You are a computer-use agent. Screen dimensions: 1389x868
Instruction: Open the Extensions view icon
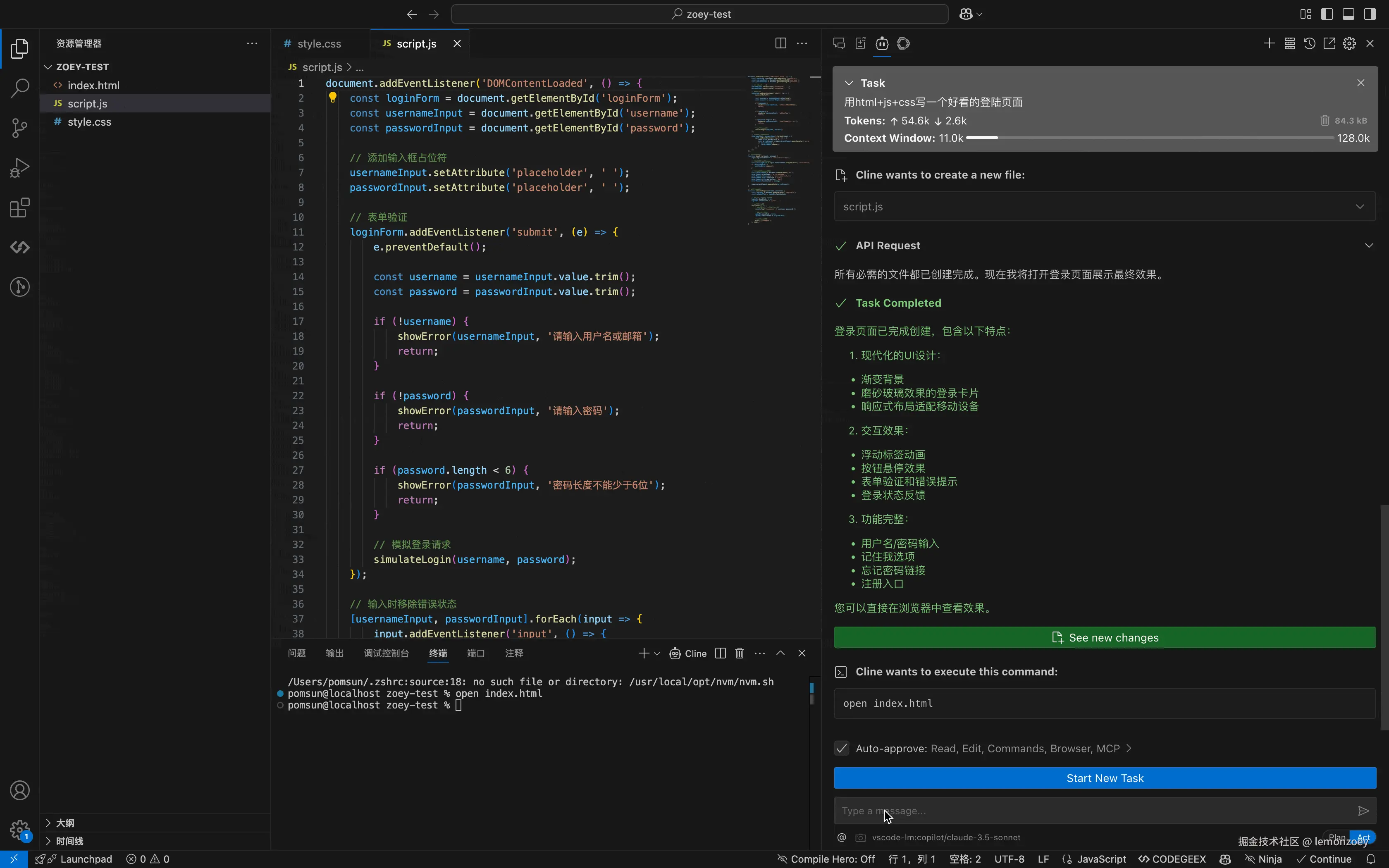click(x=19, y=208)
